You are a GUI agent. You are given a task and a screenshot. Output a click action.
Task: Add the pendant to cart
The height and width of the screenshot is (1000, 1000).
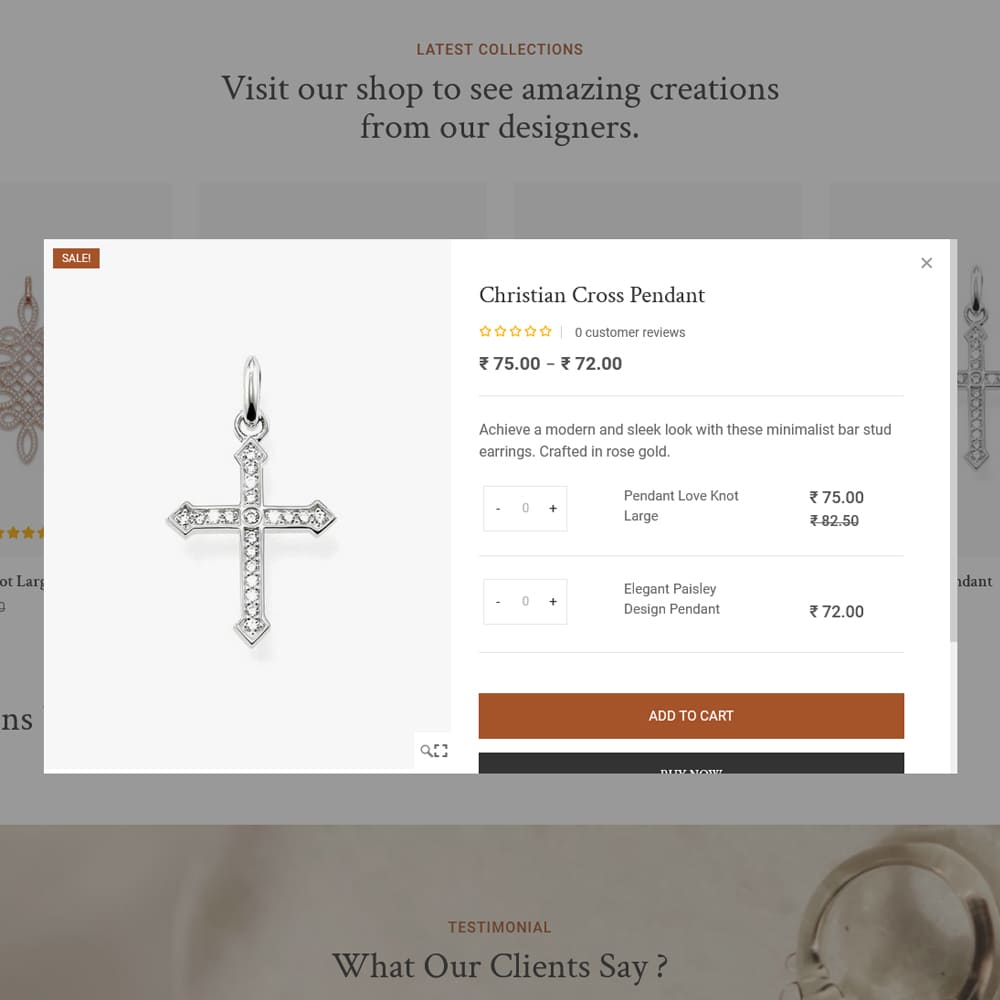click(691, 716)
